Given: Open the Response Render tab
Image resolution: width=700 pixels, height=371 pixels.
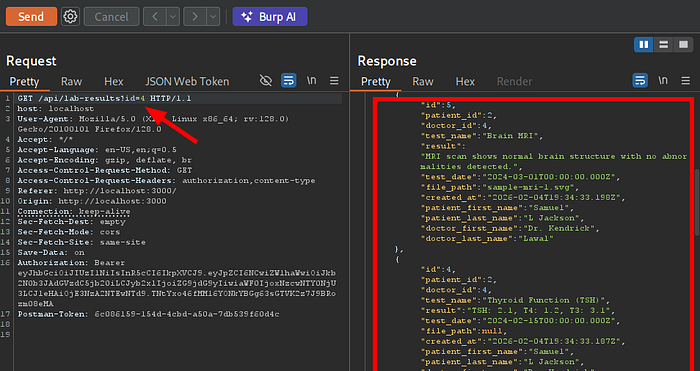Looking at the screenshot, I should click(514, 81).
